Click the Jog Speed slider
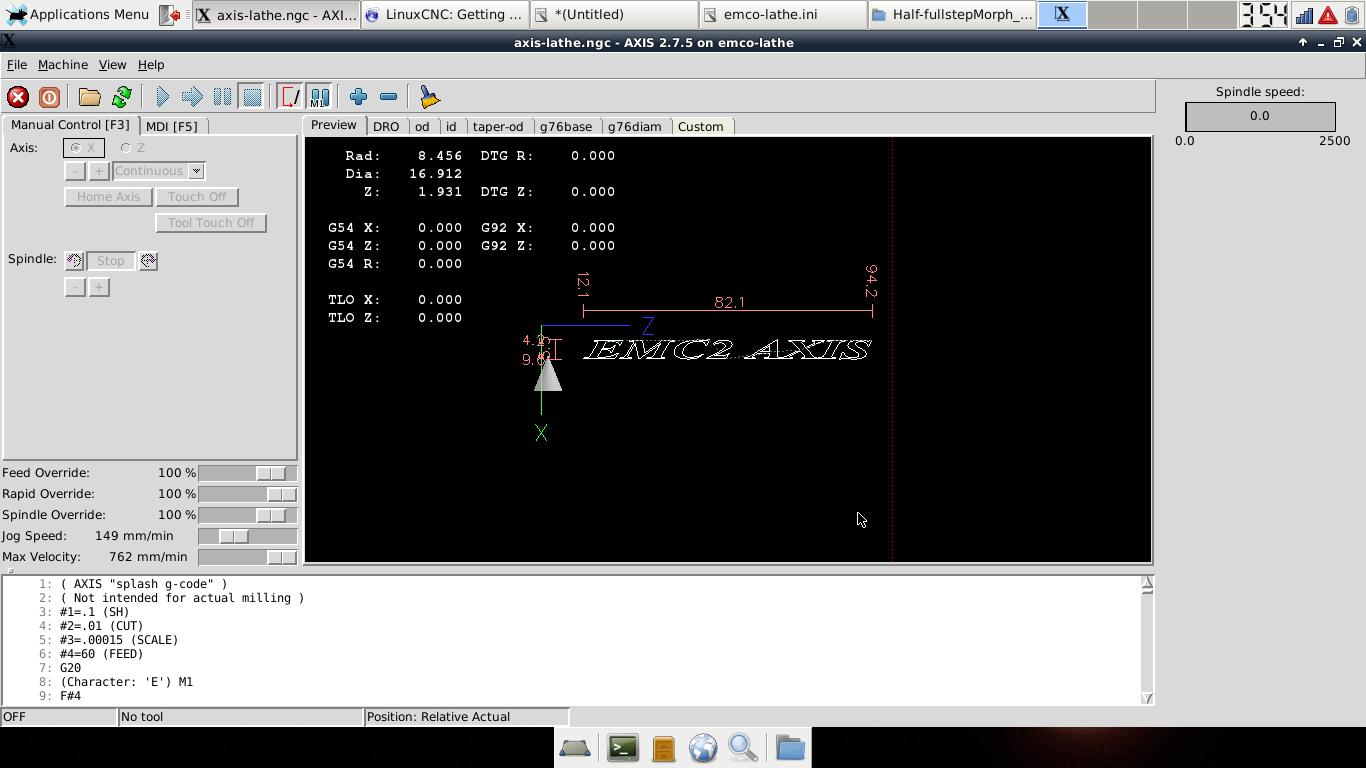 [248, 536]
